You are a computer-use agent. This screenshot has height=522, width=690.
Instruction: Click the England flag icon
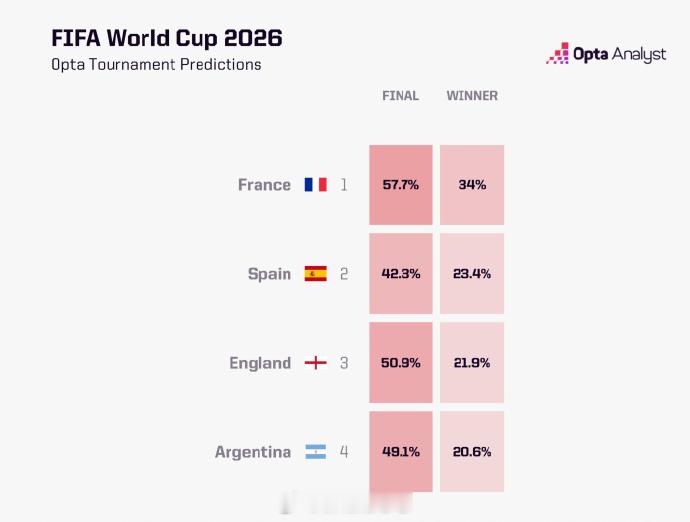tap(316, 363)
